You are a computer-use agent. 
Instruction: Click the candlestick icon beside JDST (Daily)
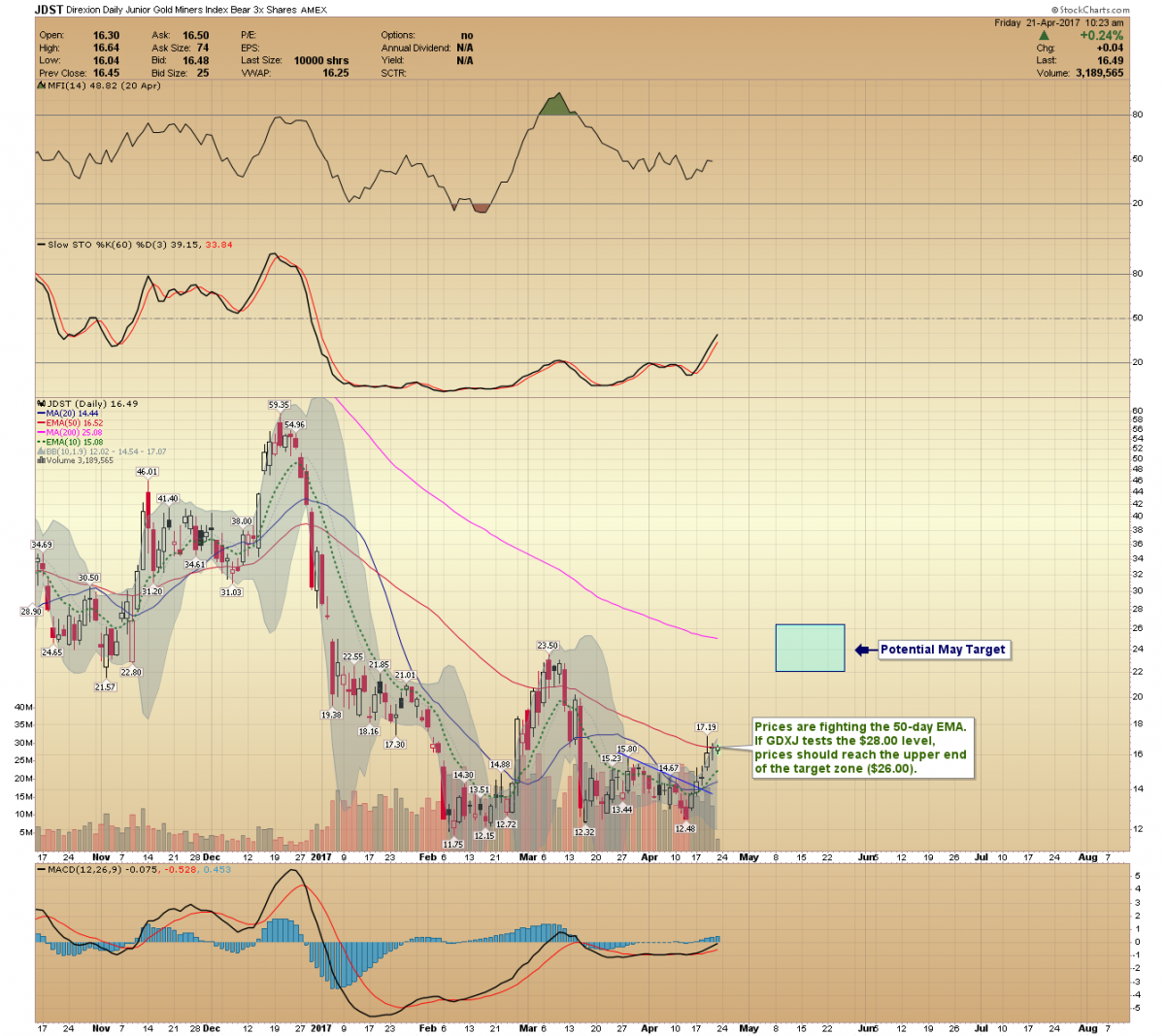tap(41, 404)
